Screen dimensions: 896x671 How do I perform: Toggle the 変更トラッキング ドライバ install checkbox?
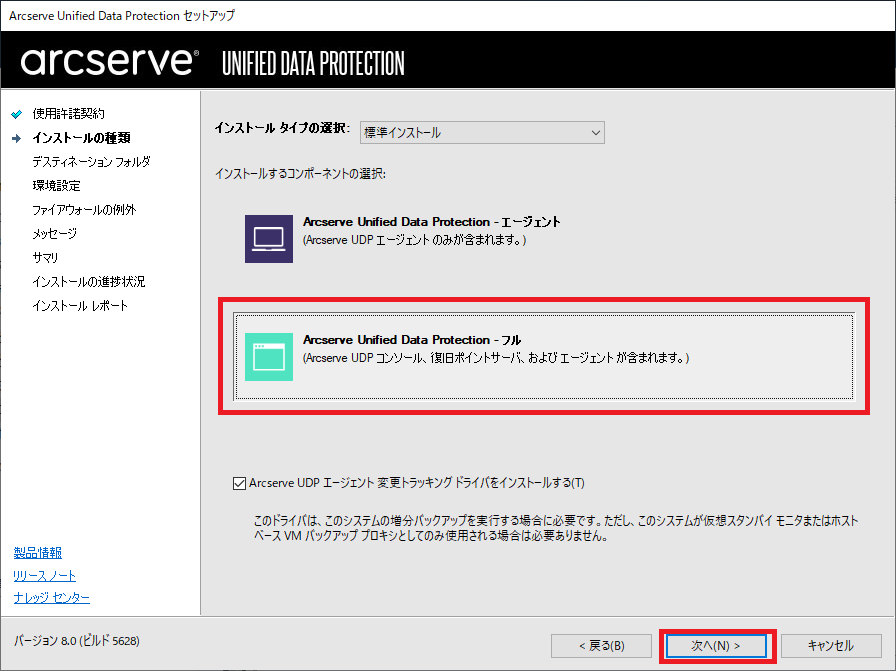pyautogui.click(x=239, y=484)
